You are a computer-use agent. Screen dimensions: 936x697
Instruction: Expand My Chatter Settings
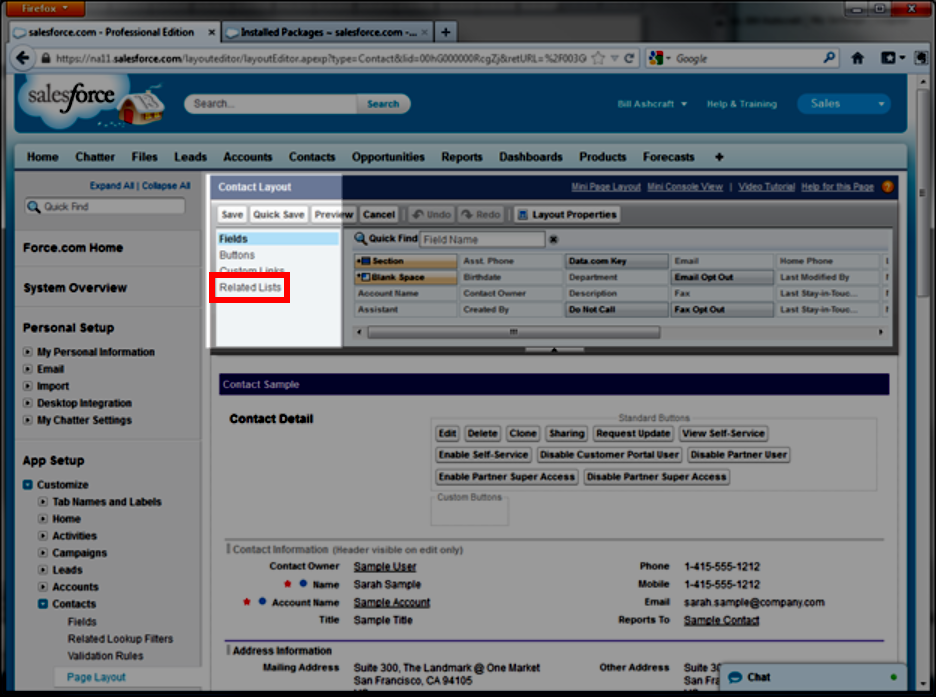point(27,420)
